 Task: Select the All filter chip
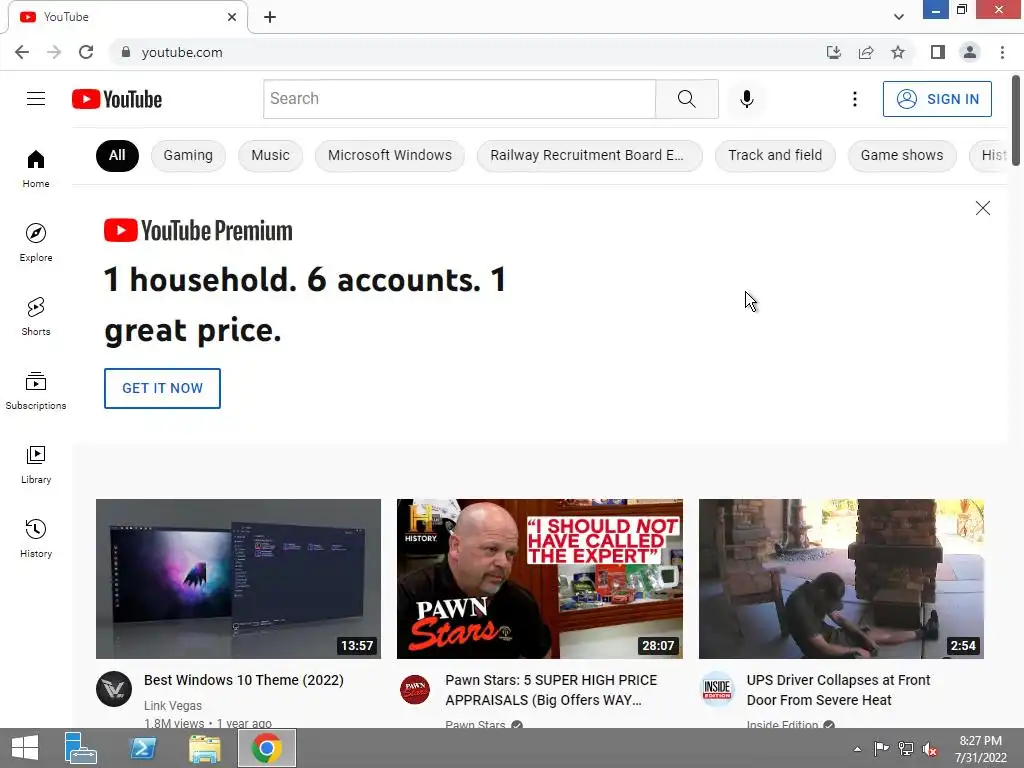tap(118, 155)
